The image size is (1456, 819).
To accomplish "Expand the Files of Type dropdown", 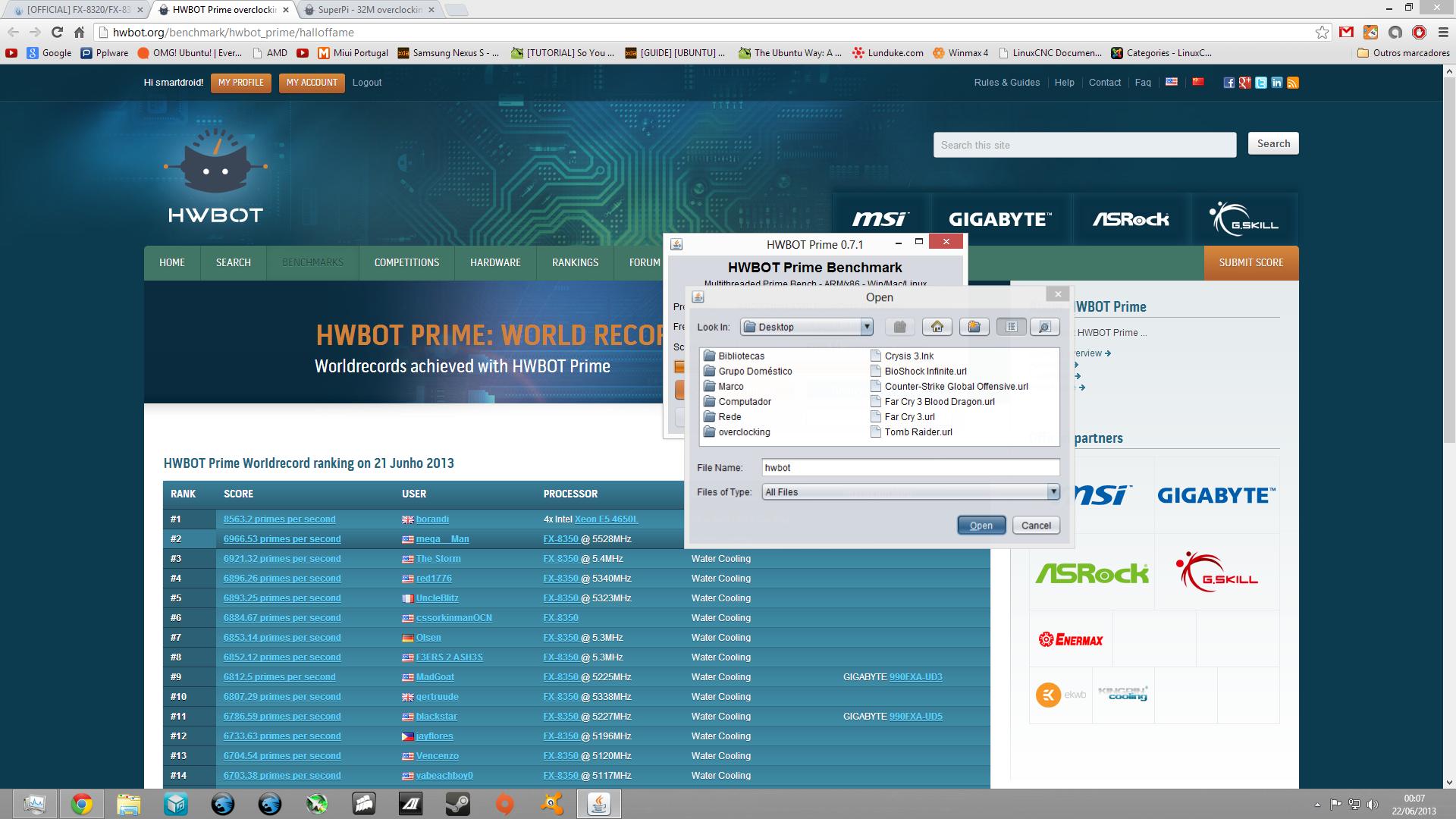I will click(1053, 492).
